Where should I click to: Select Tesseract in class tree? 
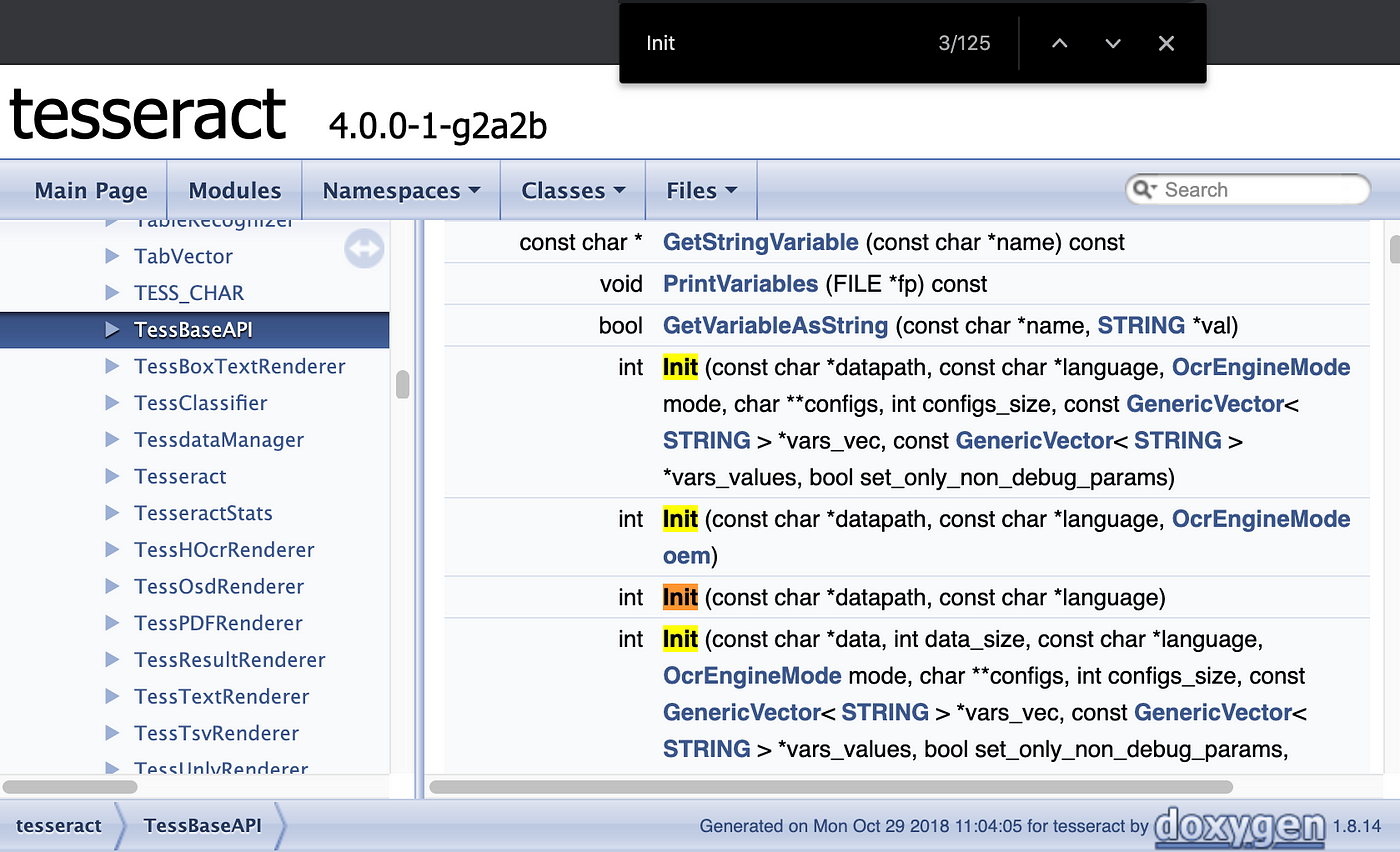180,476
